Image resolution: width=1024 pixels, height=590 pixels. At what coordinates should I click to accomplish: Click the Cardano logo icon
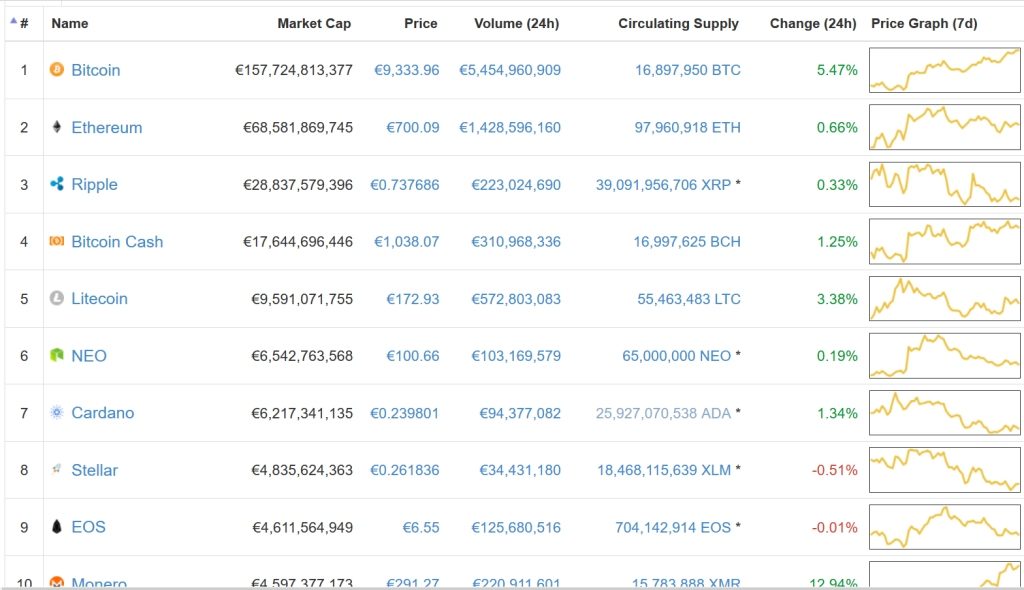click(57, 412)
